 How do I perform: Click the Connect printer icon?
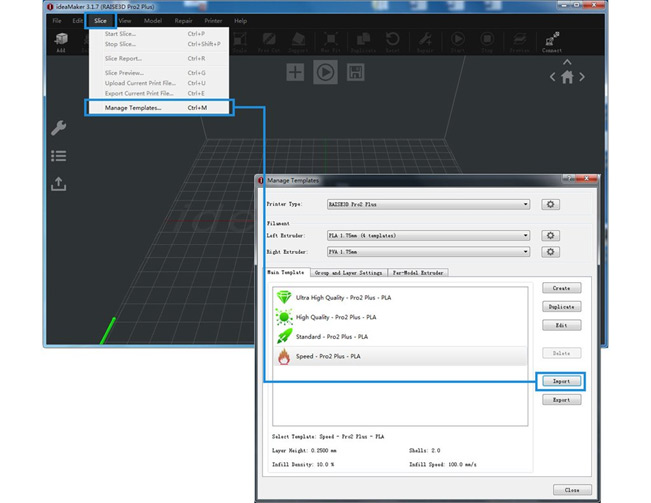[x=551, y=42]
